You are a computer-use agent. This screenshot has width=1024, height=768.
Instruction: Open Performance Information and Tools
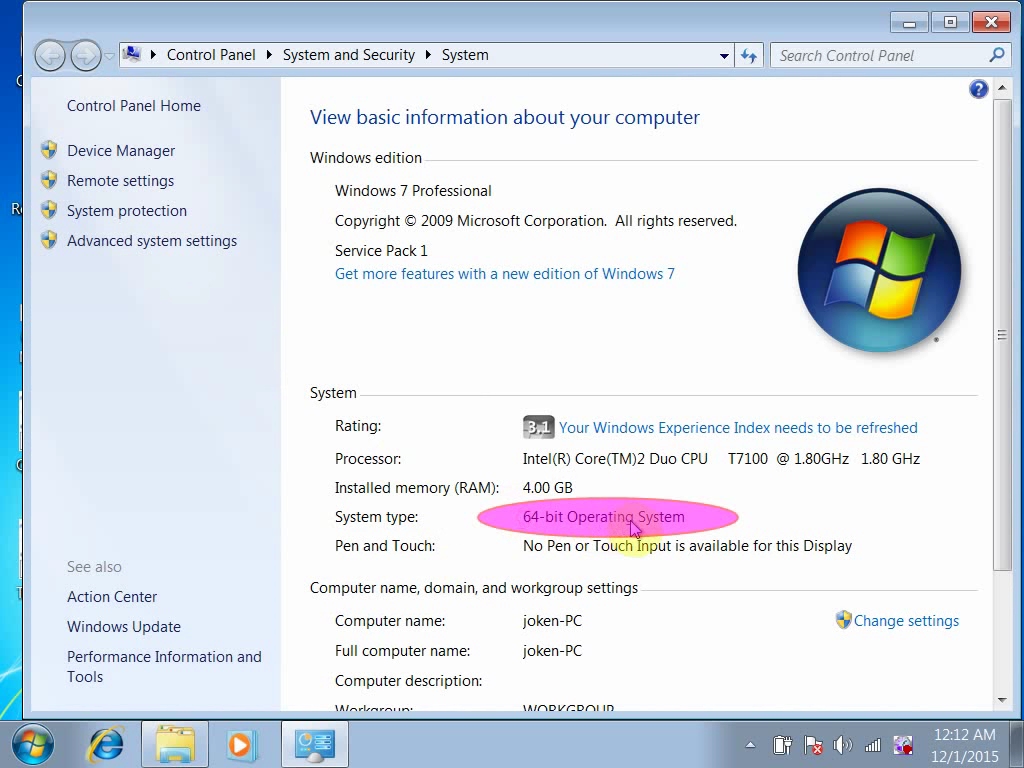click(x=164, y=667)
